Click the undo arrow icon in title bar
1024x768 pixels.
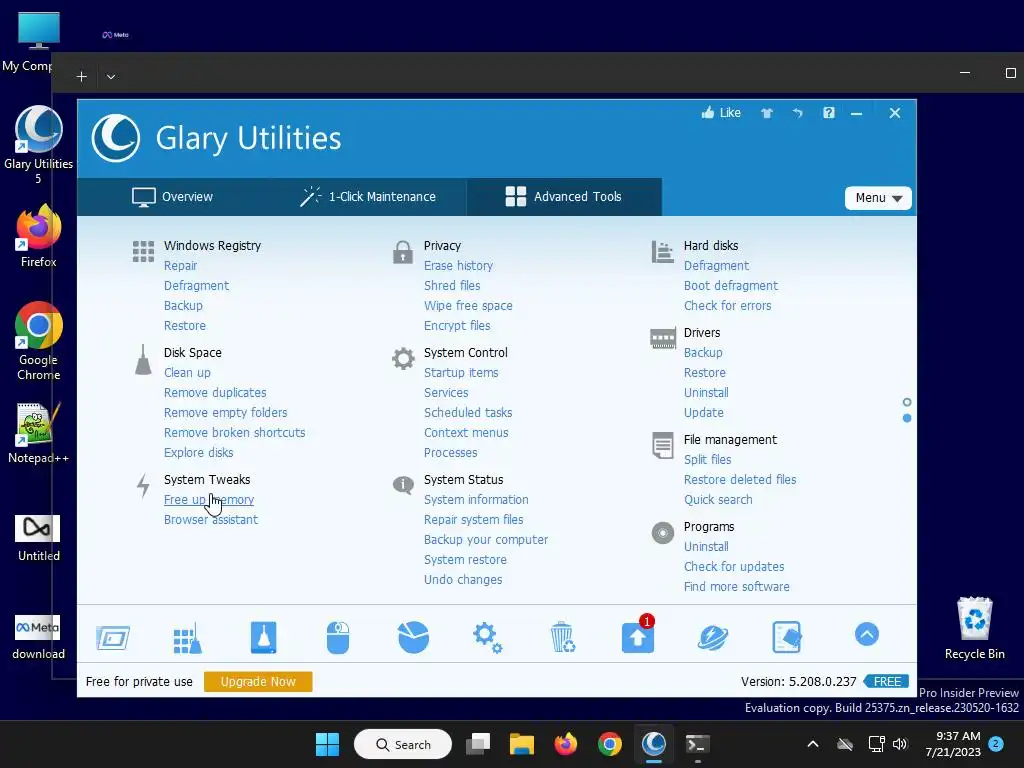click(x=797, y=113)
